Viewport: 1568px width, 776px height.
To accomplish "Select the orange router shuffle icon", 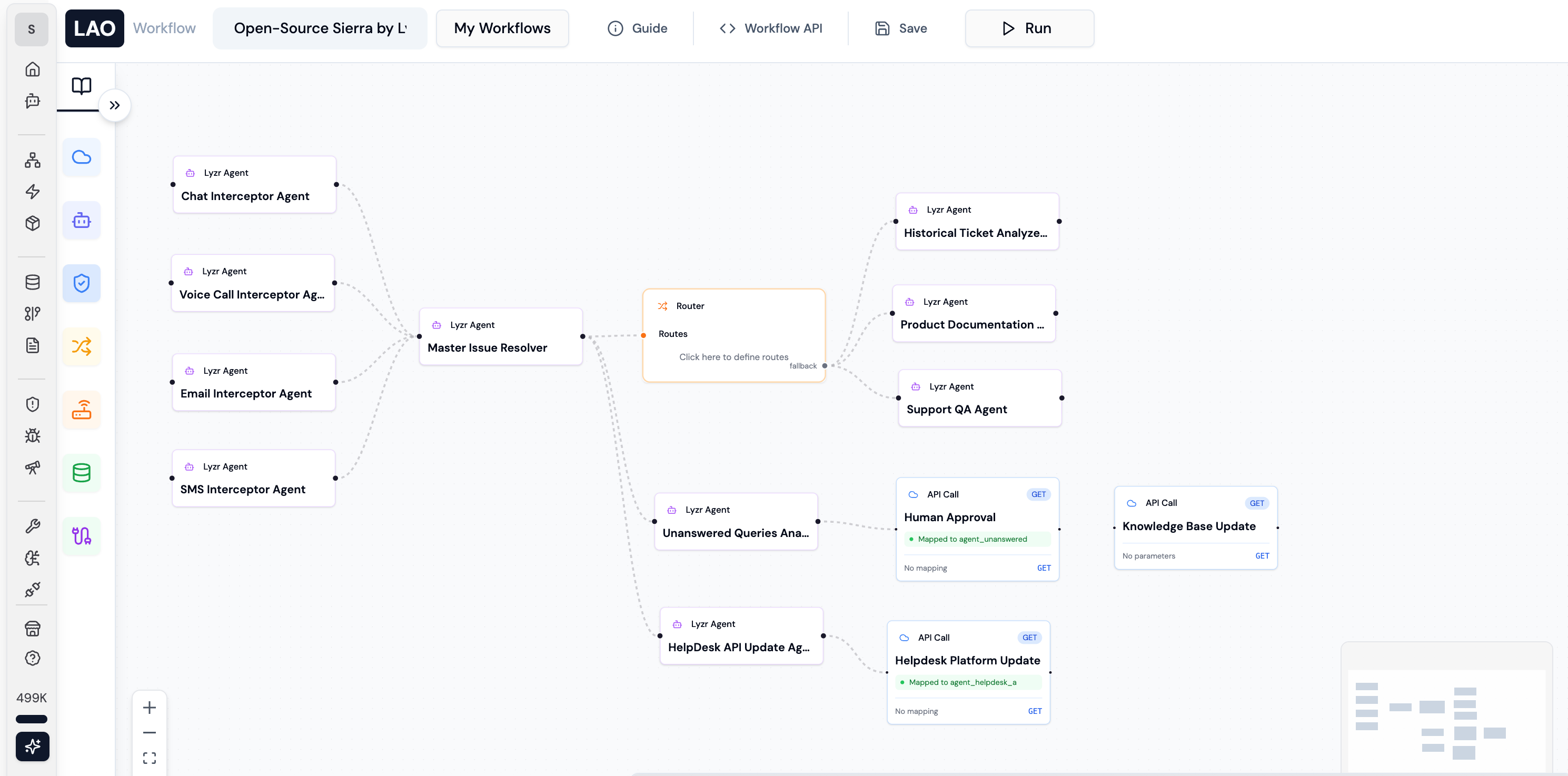I will coord(82,346).
